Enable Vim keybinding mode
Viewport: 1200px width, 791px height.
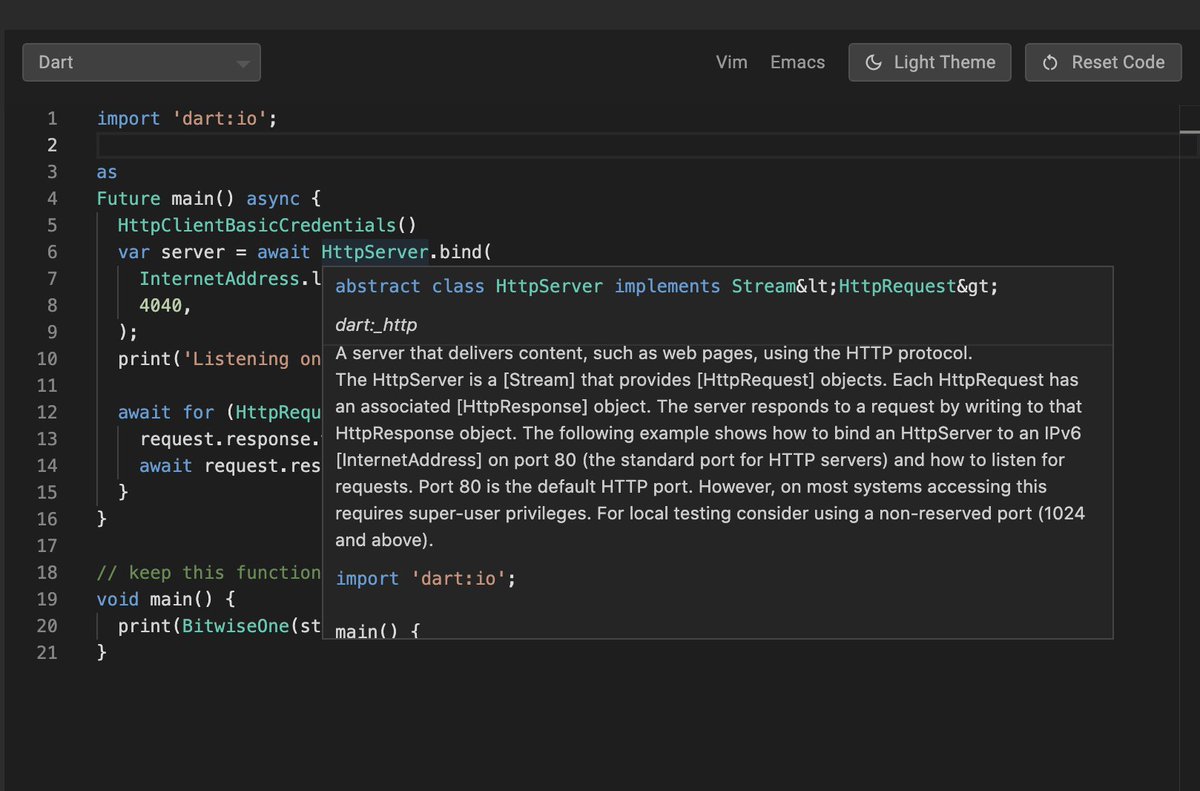[732, 62]
